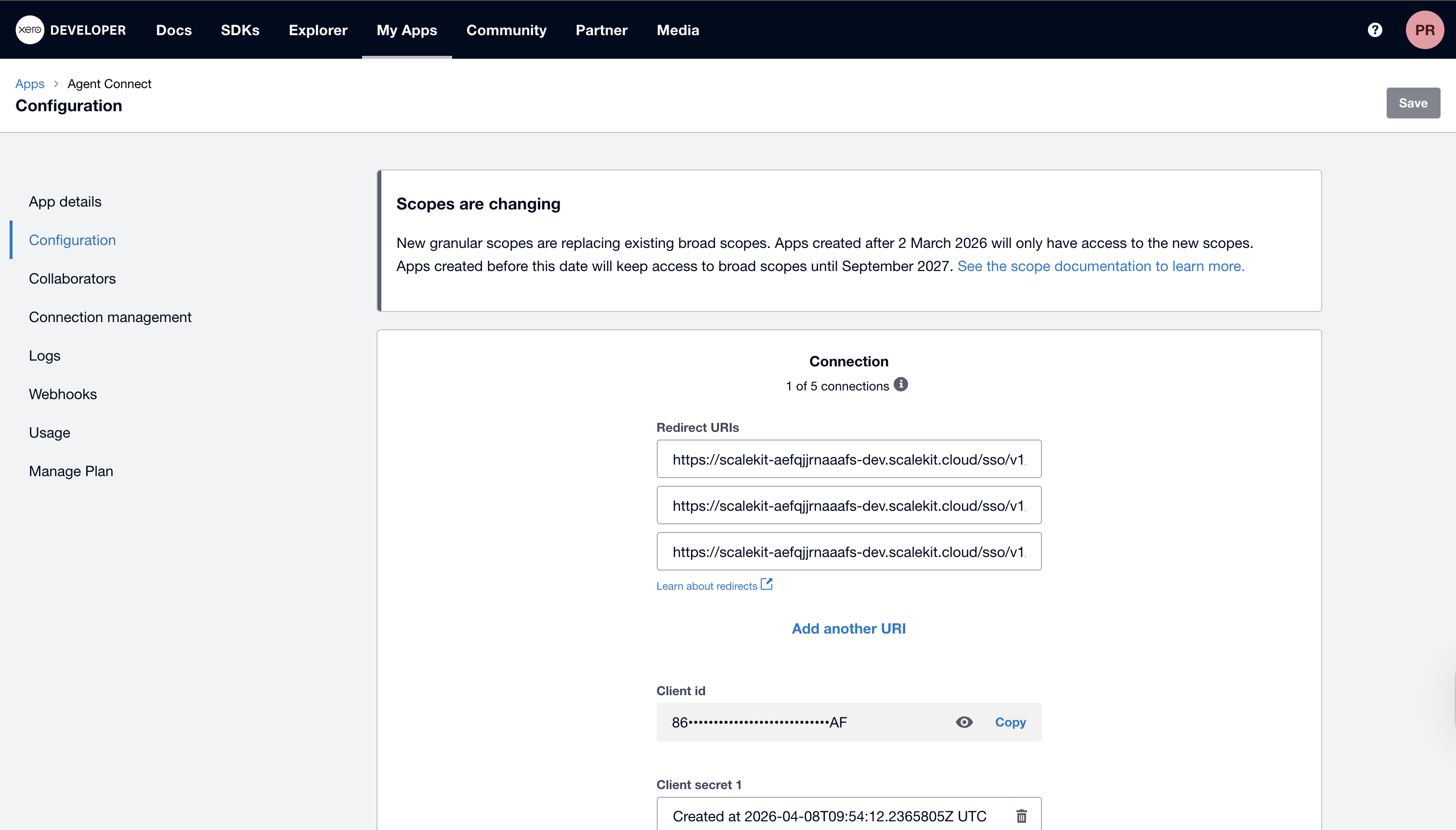Click the Save button
Screen dimensions: 1456x830
point(1413,103)
